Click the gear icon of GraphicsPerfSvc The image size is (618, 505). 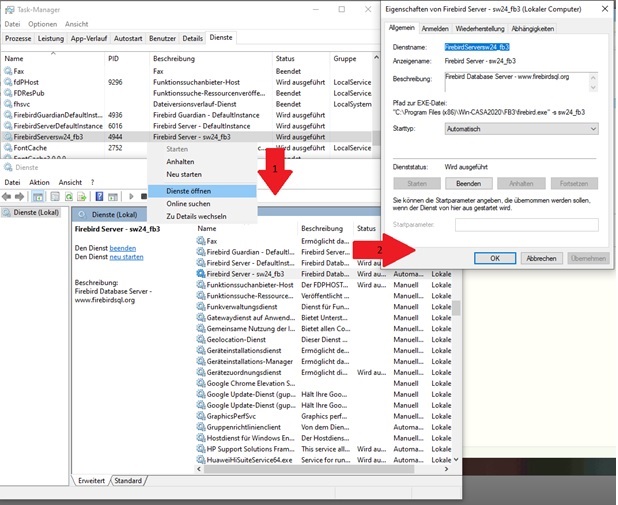pyautogui.click(x=201, y=416)
